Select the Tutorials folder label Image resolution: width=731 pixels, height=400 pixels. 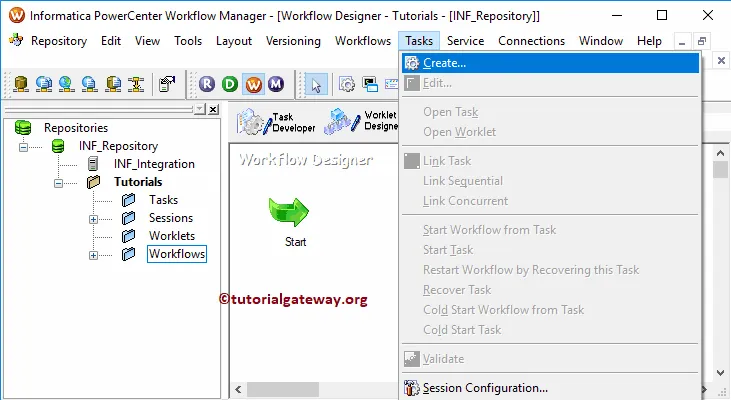coord(138,182)
